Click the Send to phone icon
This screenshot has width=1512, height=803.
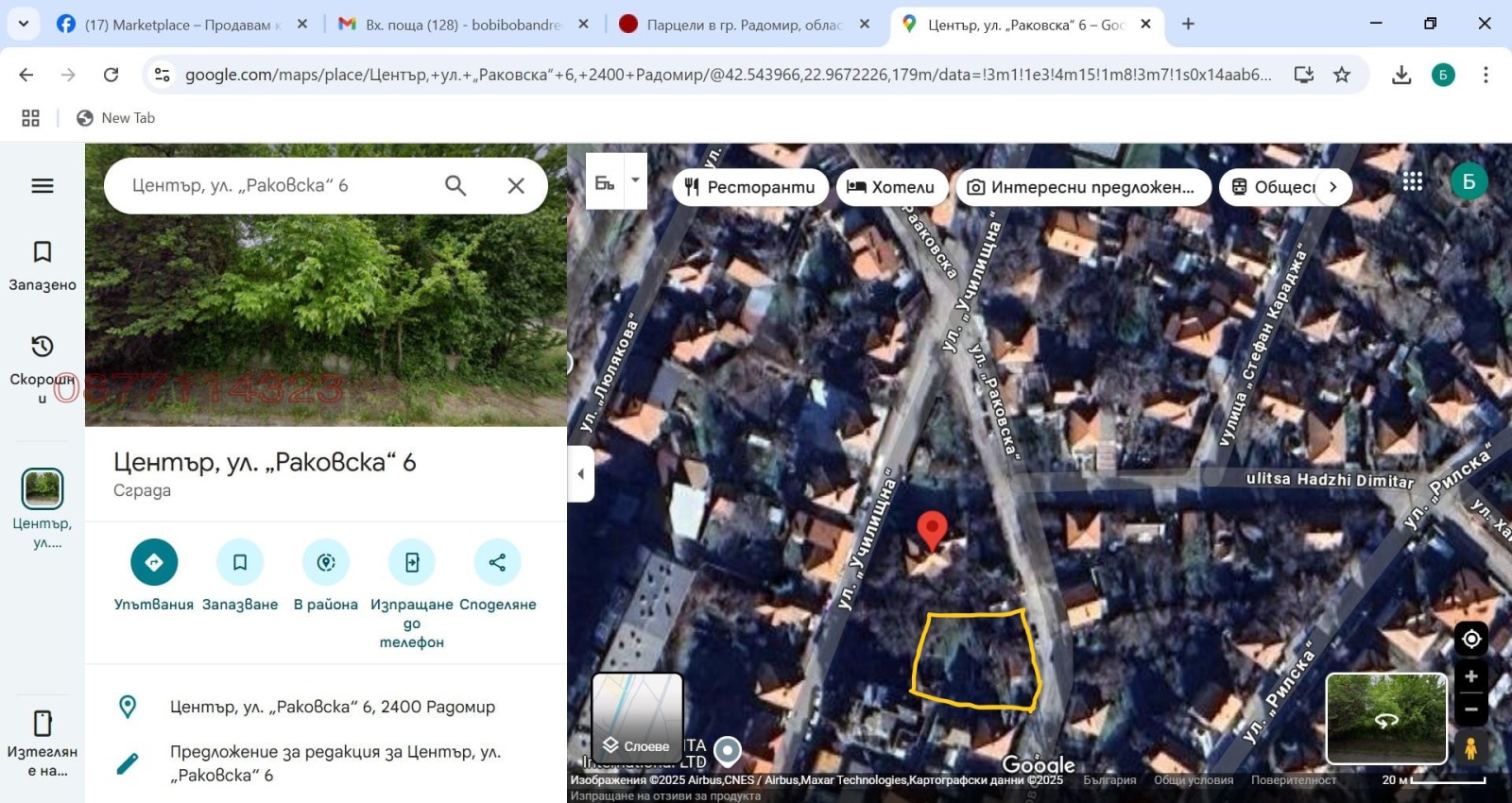coord(412,562)
